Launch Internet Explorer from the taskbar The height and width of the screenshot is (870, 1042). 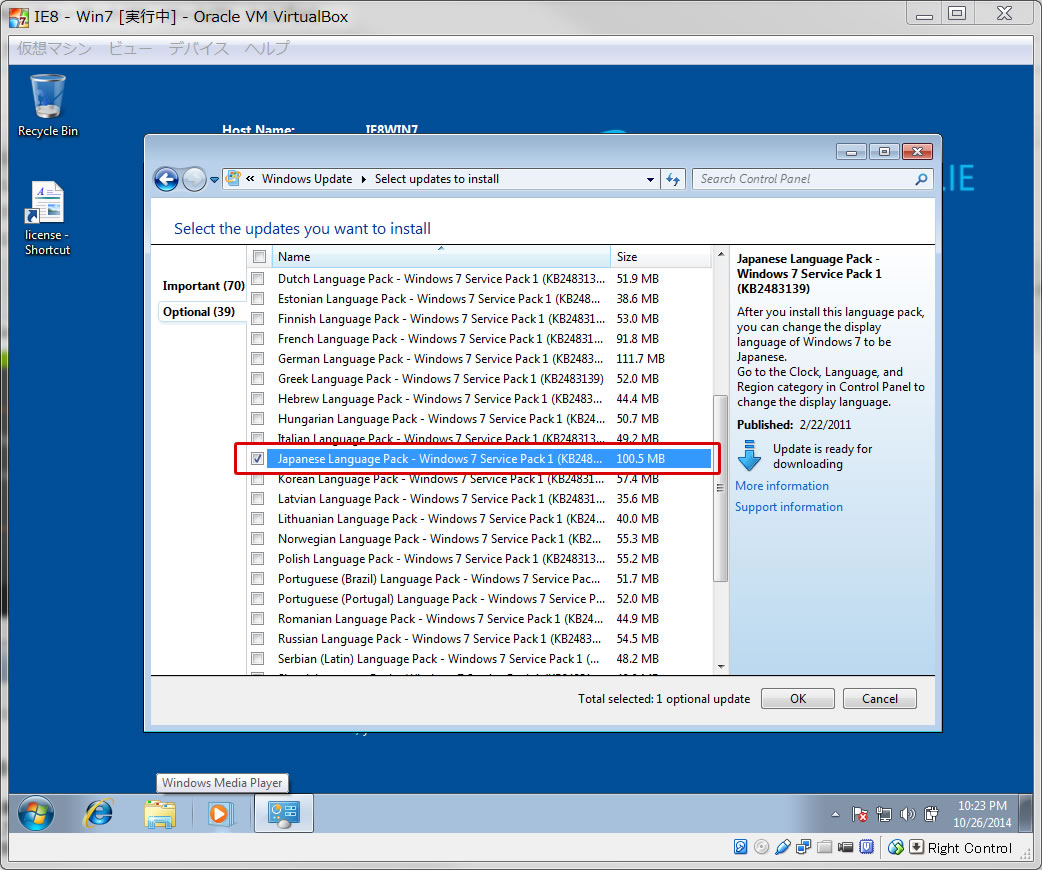(x=99, y=813)
